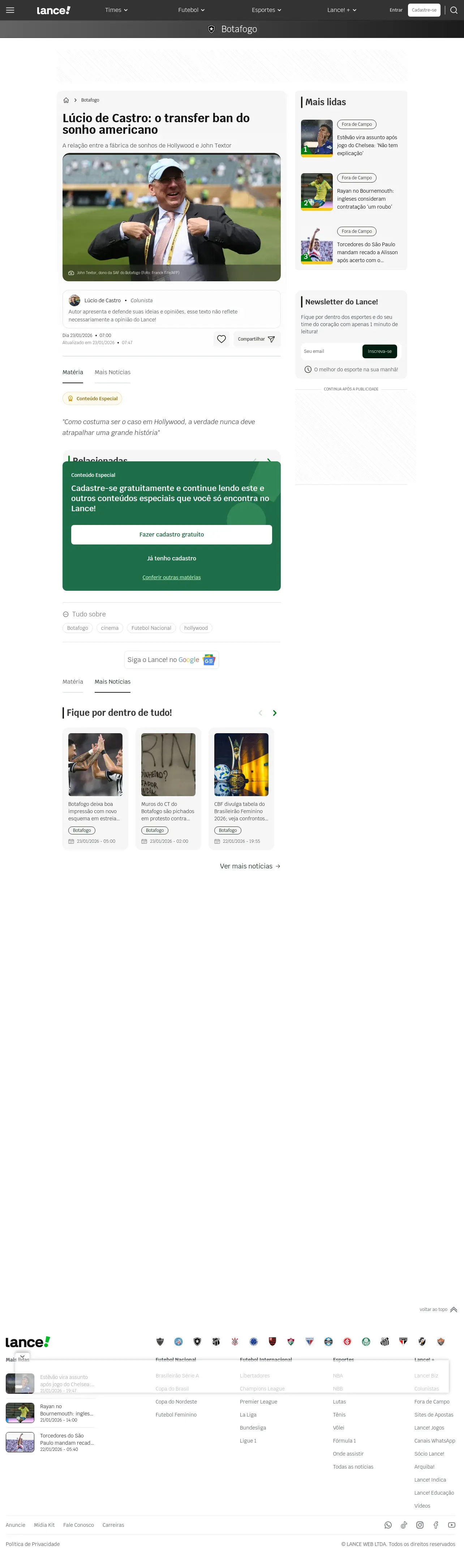Open Ver mais notícias link

250,866
